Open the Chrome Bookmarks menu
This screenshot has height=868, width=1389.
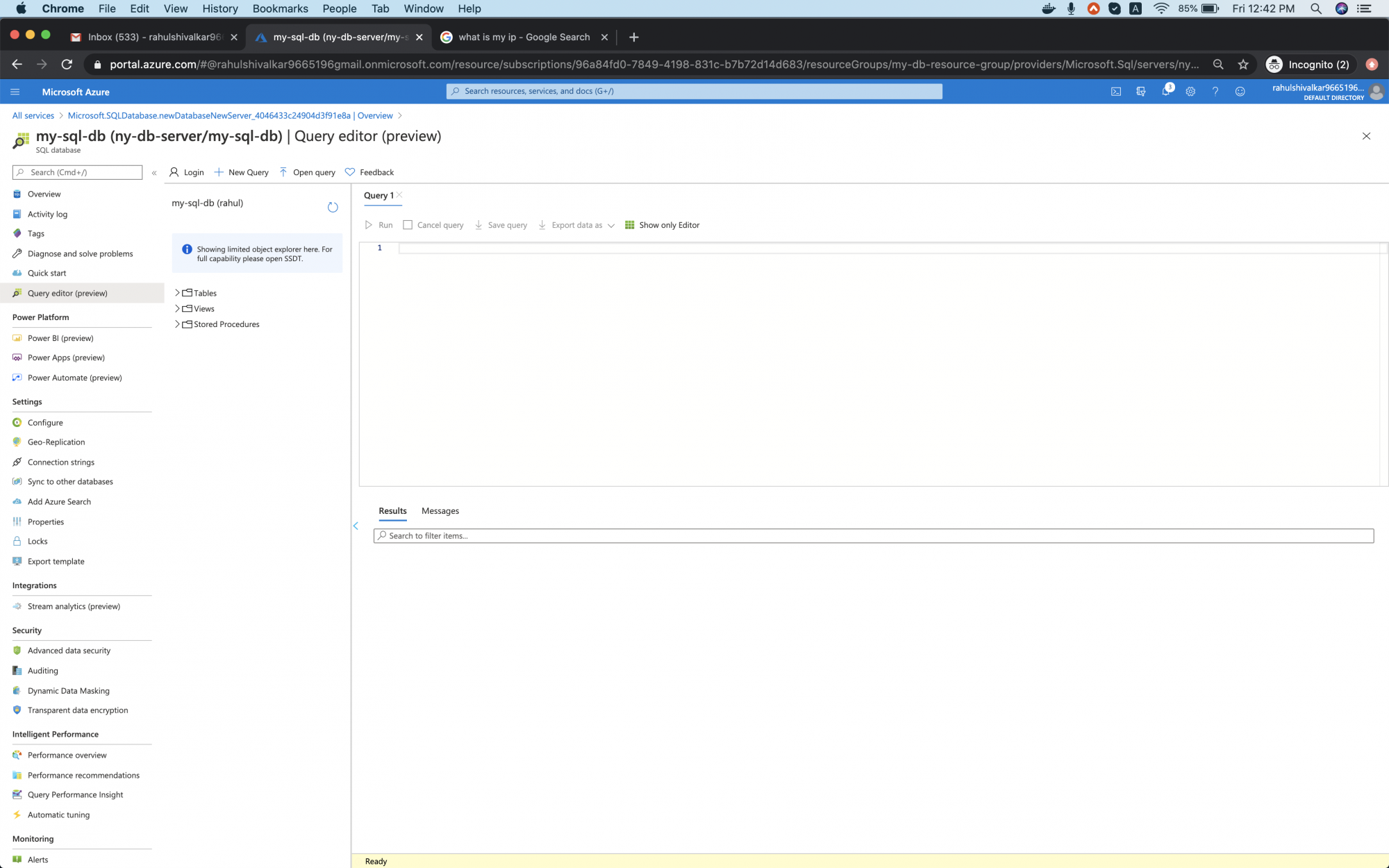tap(280, 8)
